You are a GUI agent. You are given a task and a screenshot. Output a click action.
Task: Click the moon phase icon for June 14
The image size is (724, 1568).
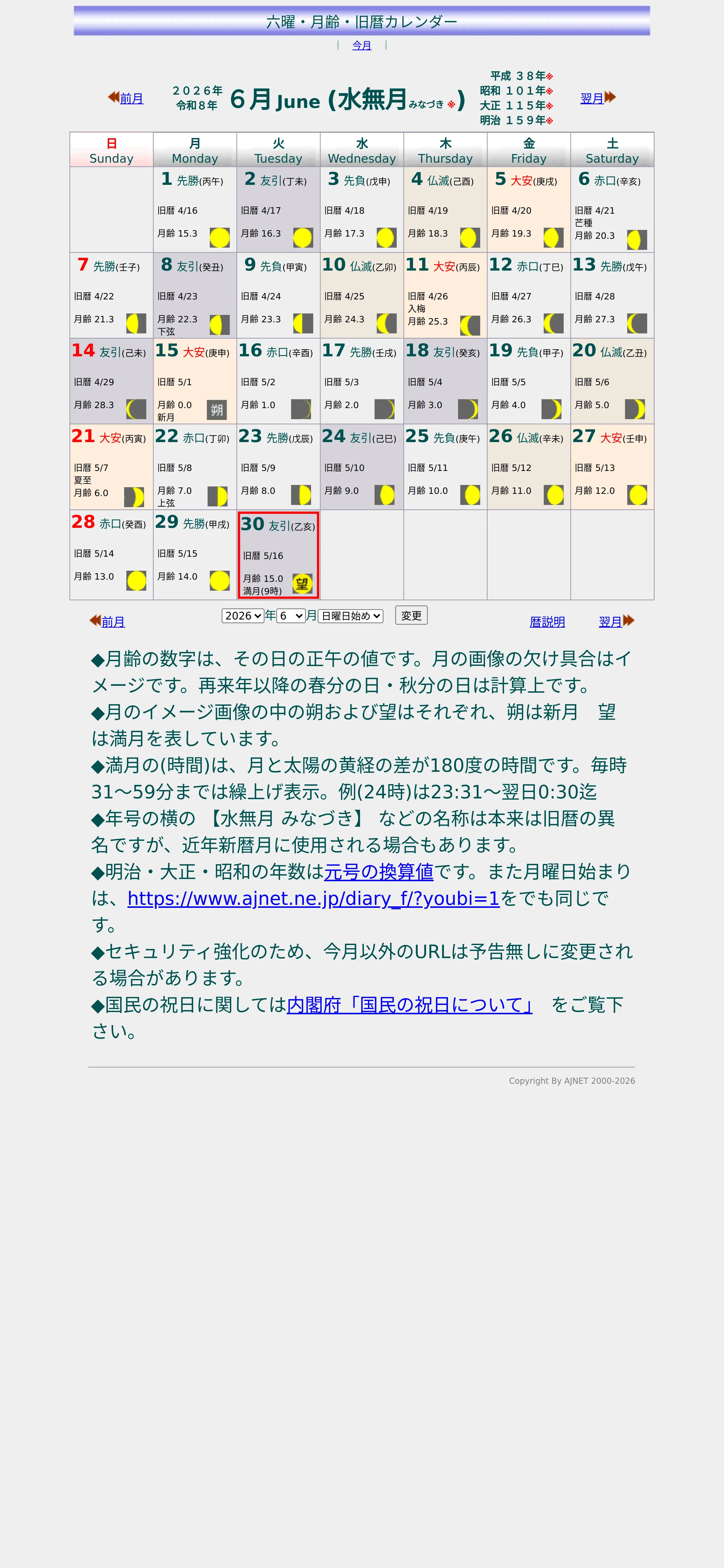[136, 409]
